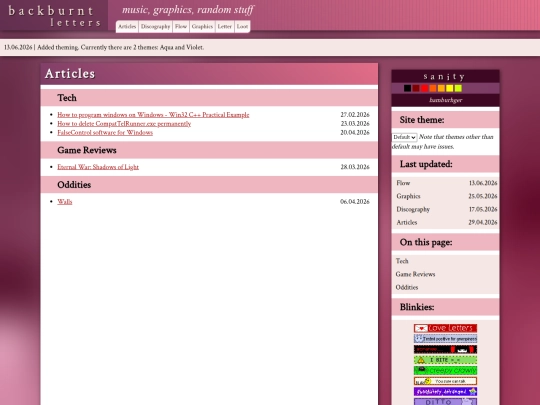Viewport: 540px width, 405px height.
Task: Select the Loot tab
Action: pyautogui.click(x=242, y=27)
